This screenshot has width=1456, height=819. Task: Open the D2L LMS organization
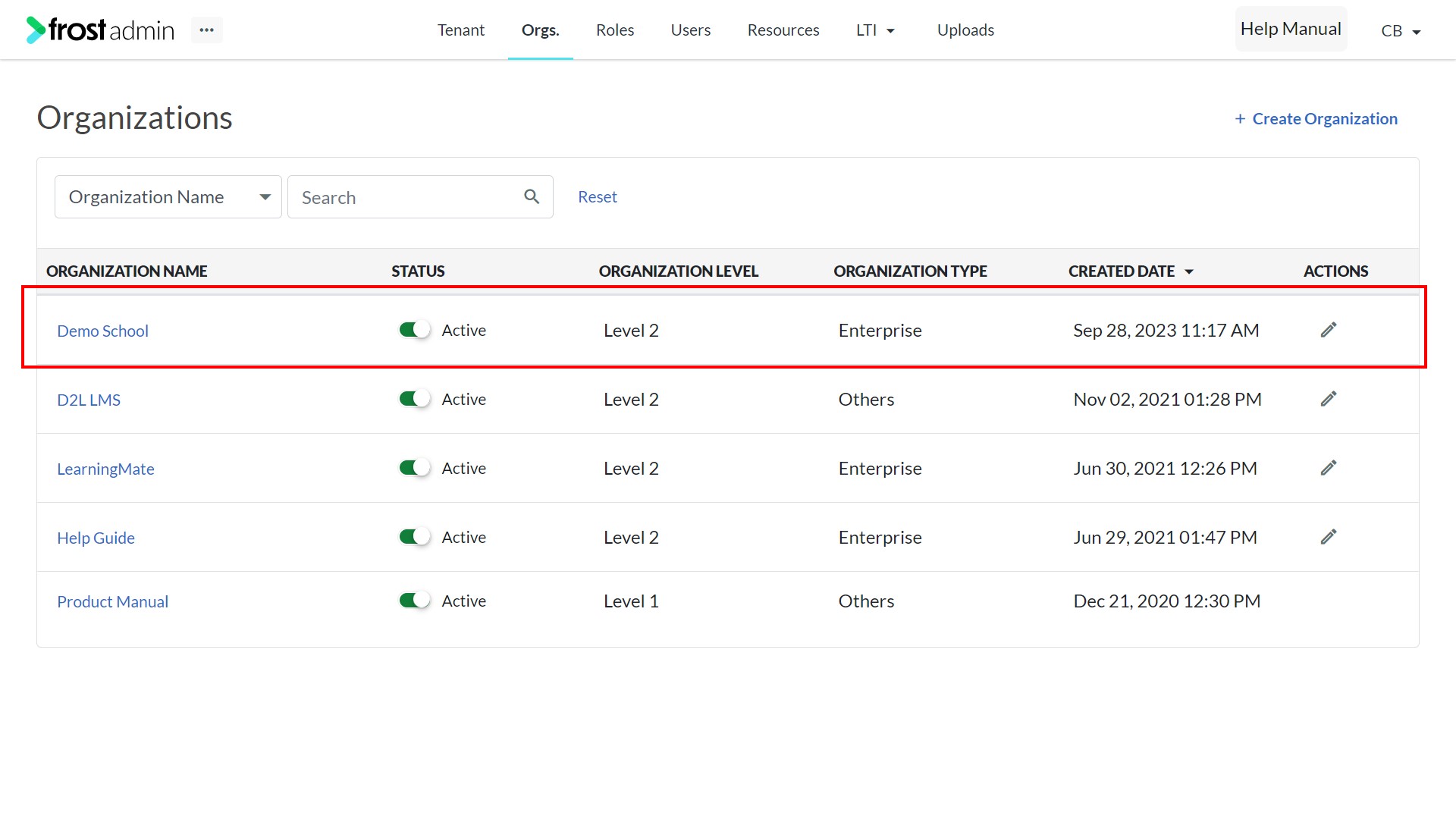point(89,400)
